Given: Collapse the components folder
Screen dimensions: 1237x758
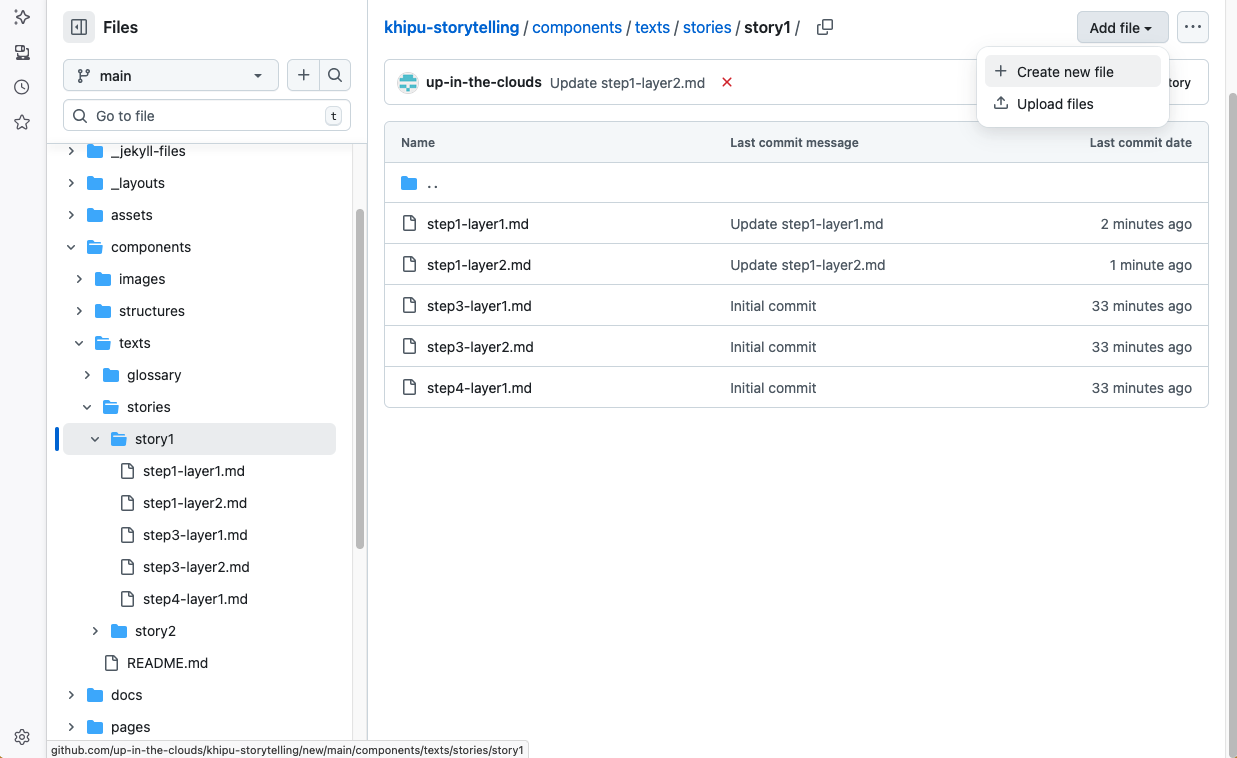Looking at the screenshot, I should [70, 246].
